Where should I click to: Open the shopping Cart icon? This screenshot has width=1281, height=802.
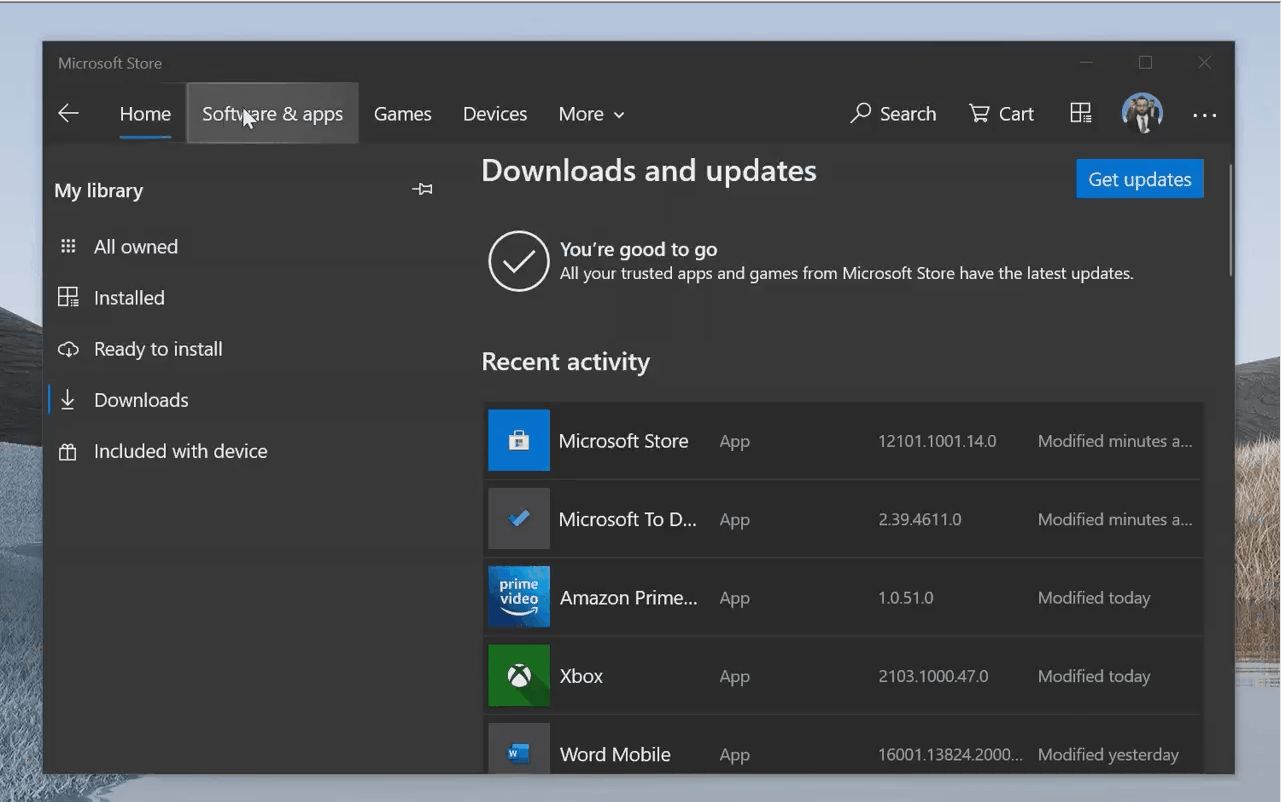[979, 113]
